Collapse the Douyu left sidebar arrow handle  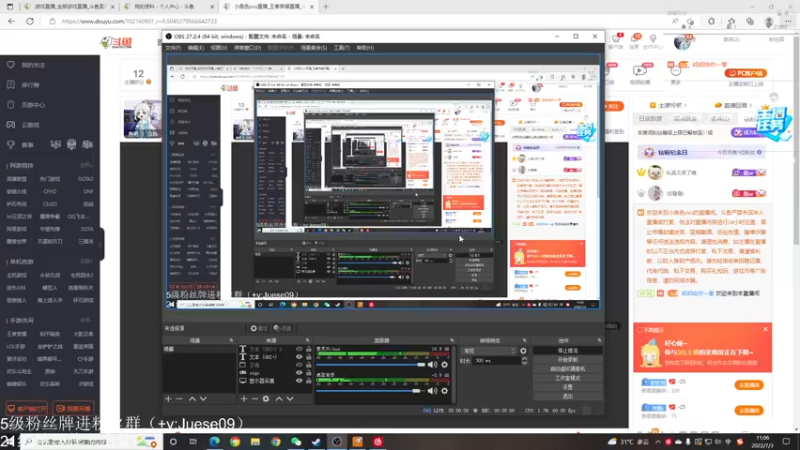click(x=101, y=244)
